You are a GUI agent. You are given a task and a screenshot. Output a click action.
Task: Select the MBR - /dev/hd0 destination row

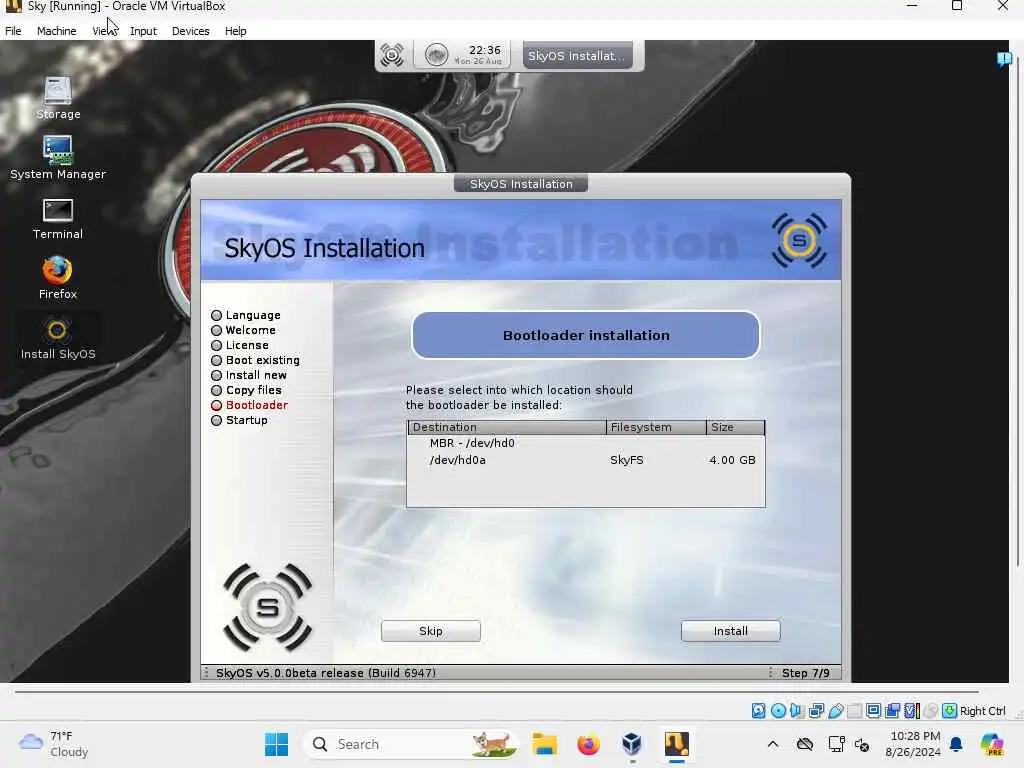point(586,443)
